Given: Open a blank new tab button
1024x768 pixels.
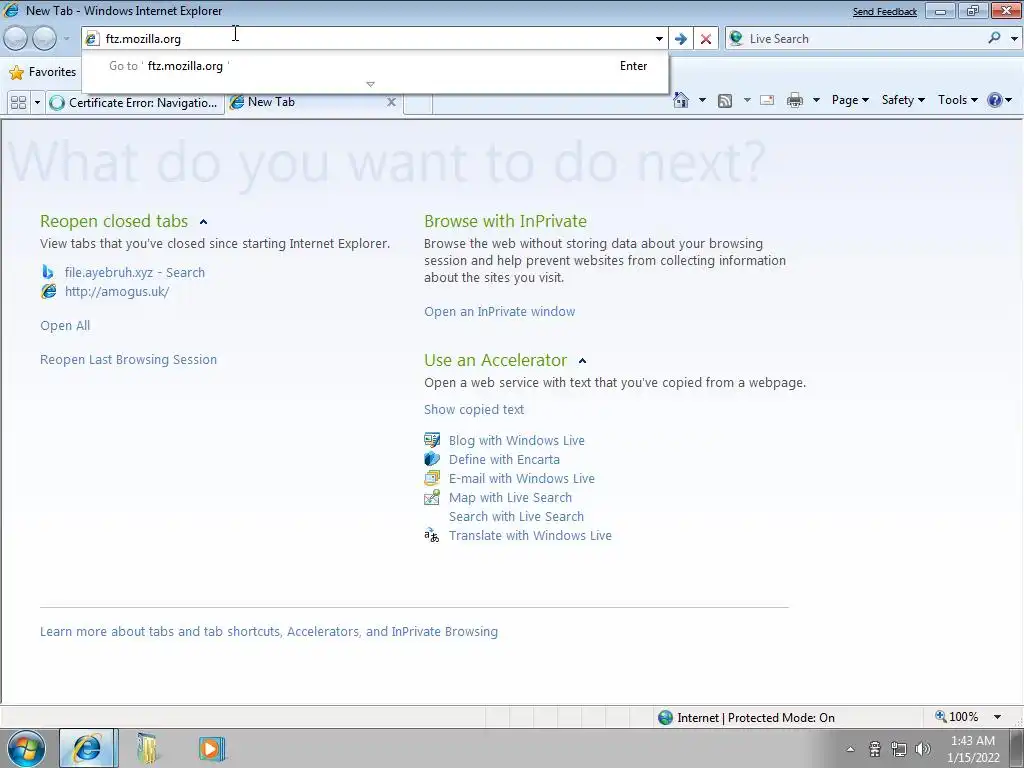Looking at the screenshot, I should click(x=417, y=103).
